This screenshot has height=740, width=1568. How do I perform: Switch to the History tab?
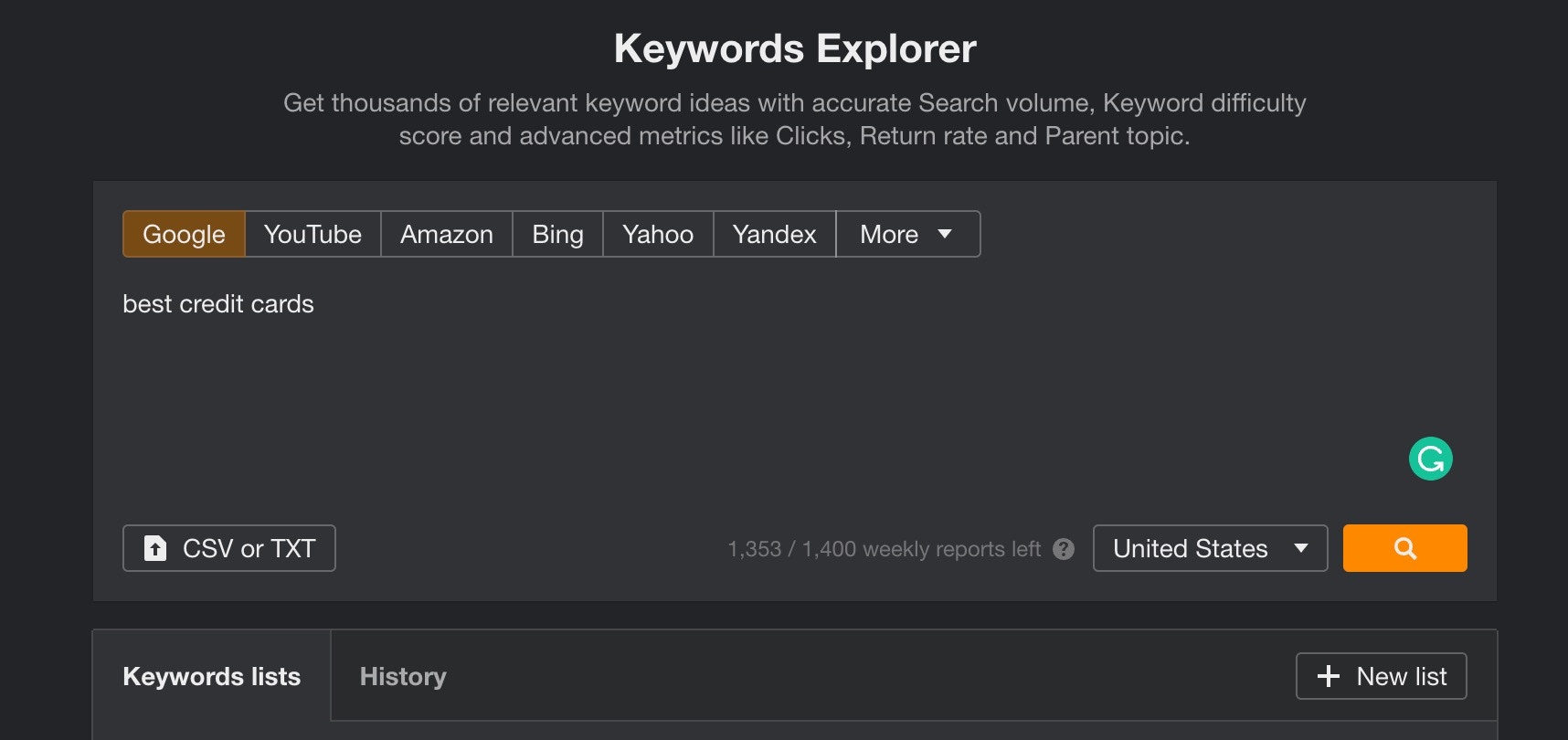pos(403,676)
